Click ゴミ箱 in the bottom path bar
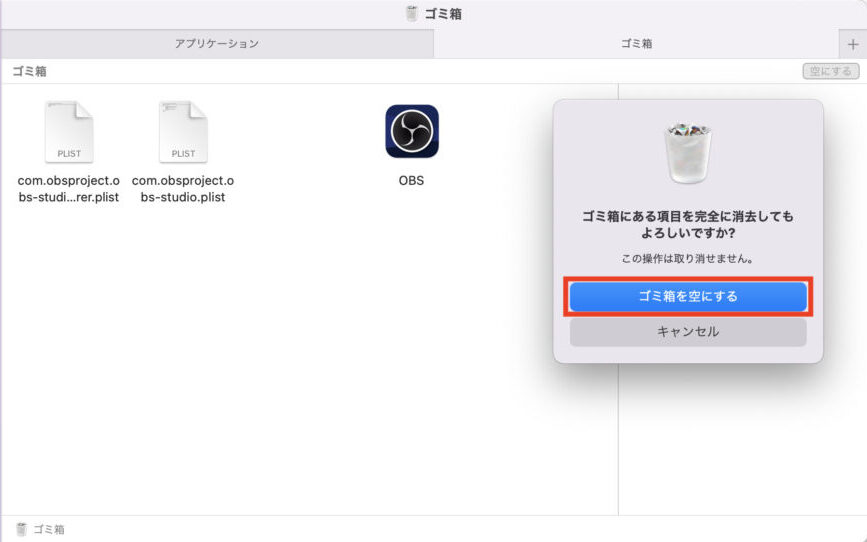 tap(49, 529)
